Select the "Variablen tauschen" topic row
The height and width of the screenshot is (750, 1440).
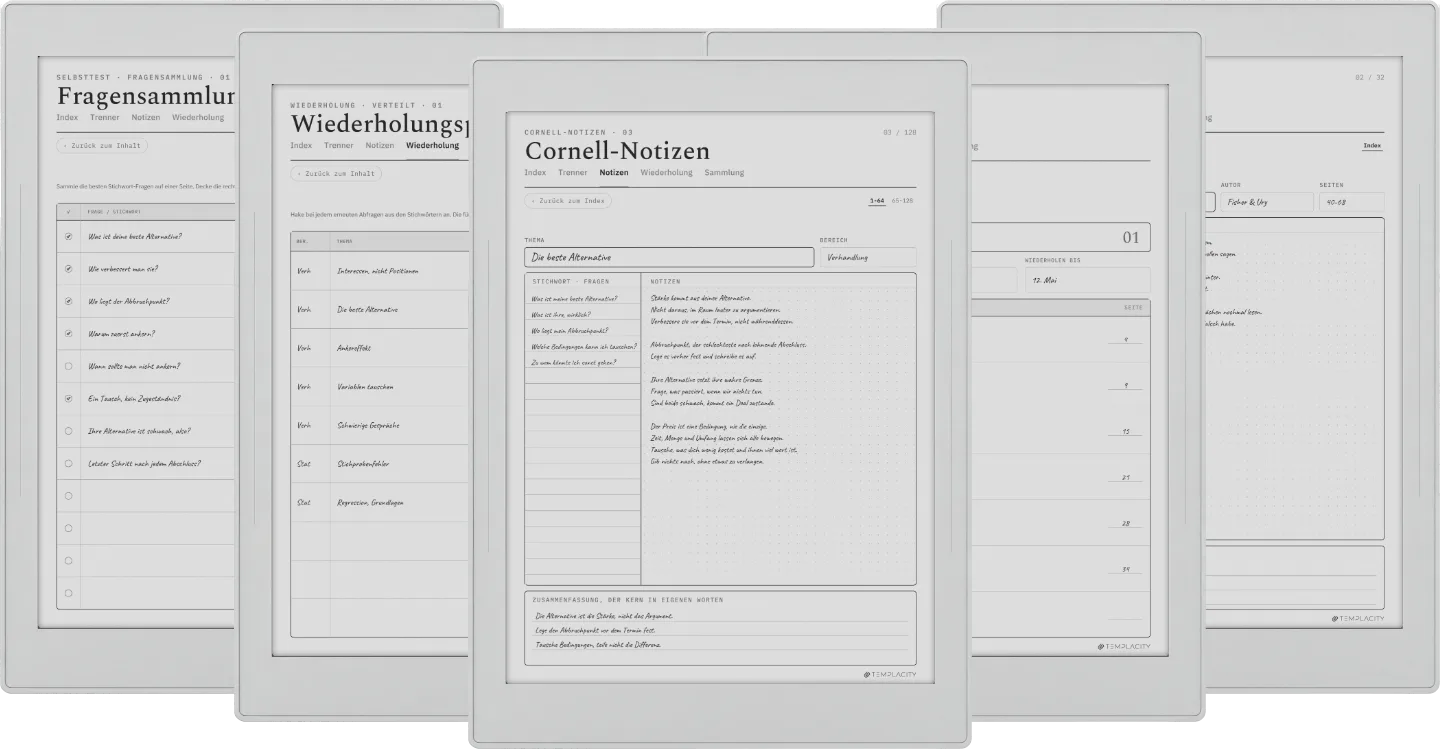click(x=380, y=387)
